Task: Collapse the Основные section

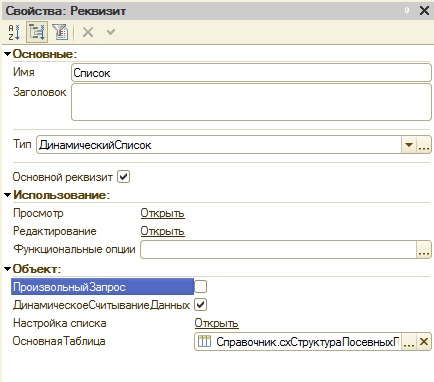Action: coord(7,54)
